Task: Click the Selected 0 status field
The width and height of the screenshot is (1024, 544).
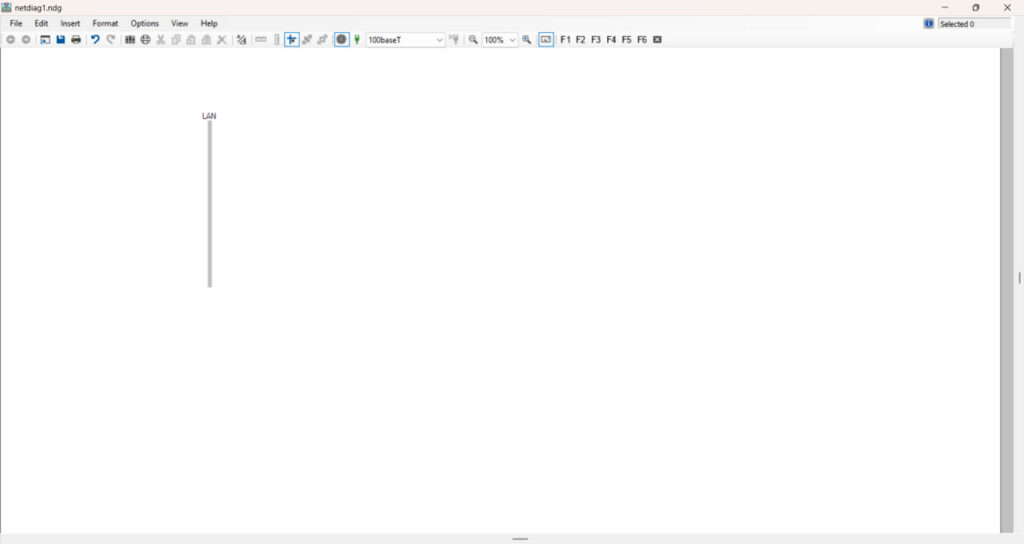Action: pyautogui.click(x=974, y=24)
